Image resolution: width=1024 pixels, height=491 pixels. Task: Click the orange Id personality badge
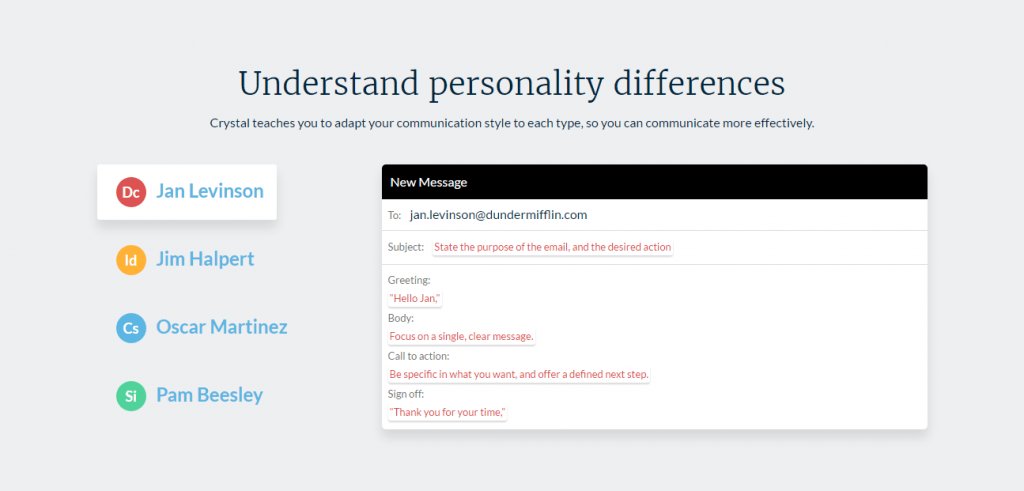[x=132, y=260]
